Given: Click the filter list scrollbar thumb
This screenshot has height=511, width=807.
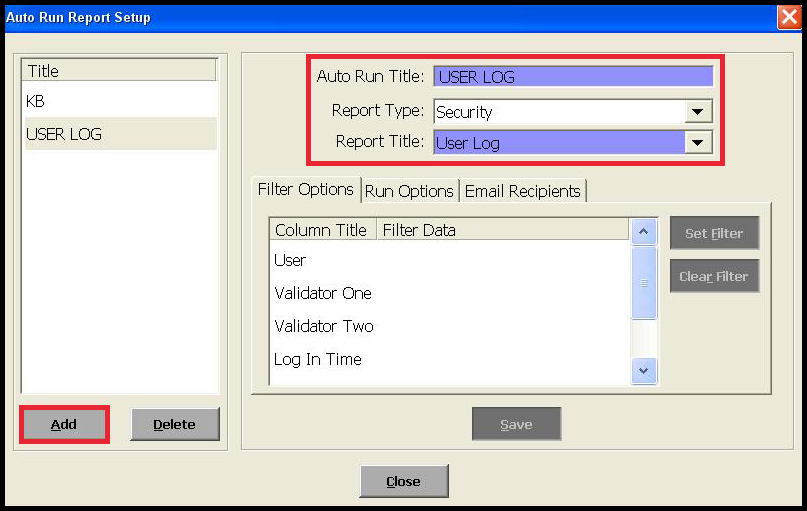Looking at the screenshot, I should click(x=645, y=283).
